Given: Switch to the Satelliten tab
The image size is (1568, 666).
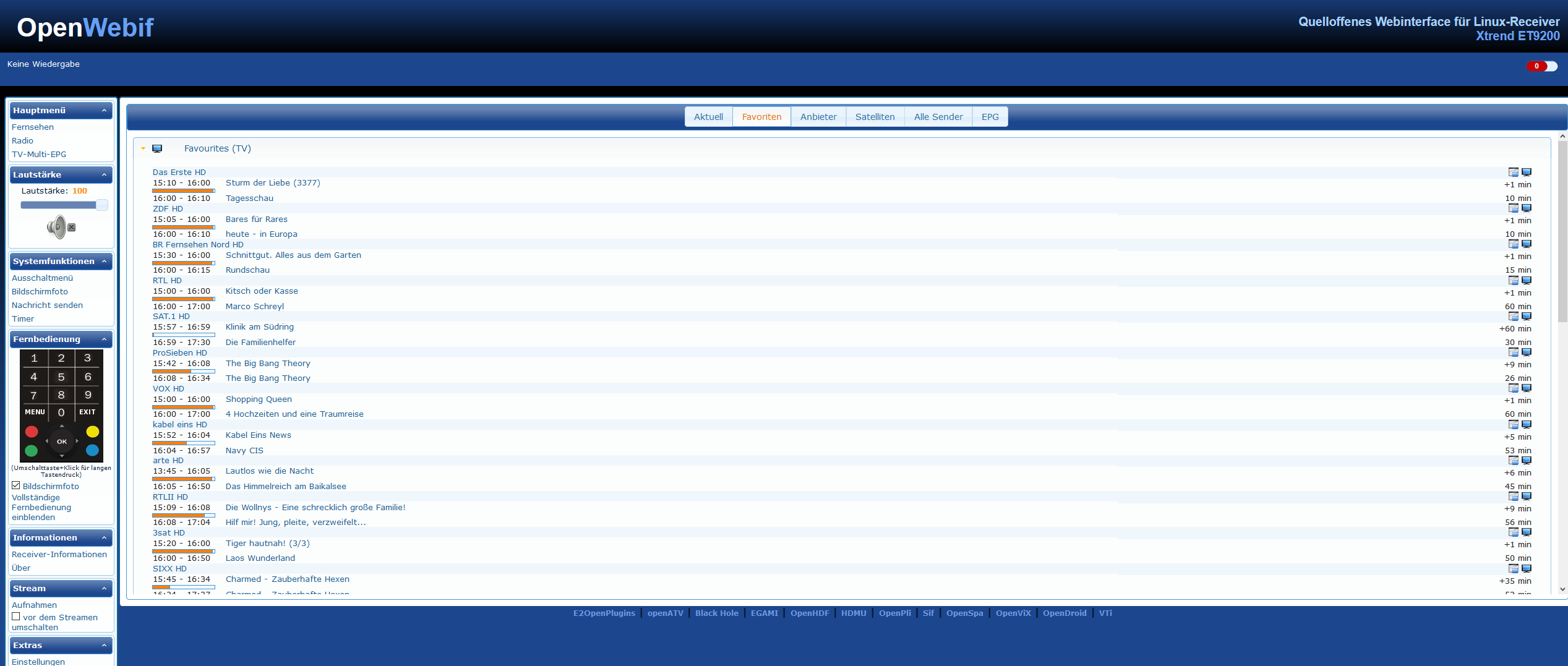Looking at the screenshot, I should (x=875, y=117).
